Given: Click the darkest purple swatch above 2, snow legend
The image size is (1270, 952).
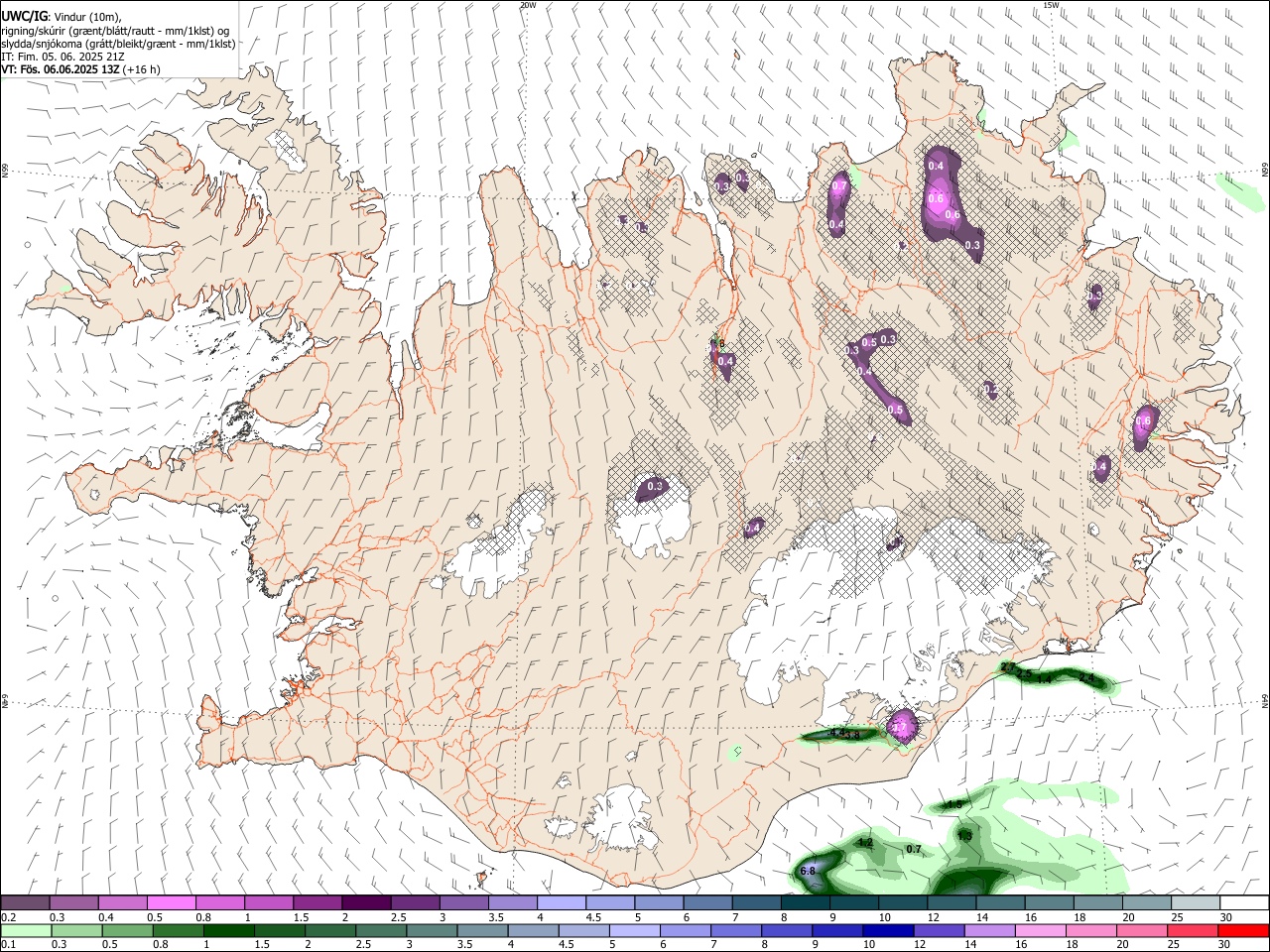Looking at the screenshot, I should [365, 902].
